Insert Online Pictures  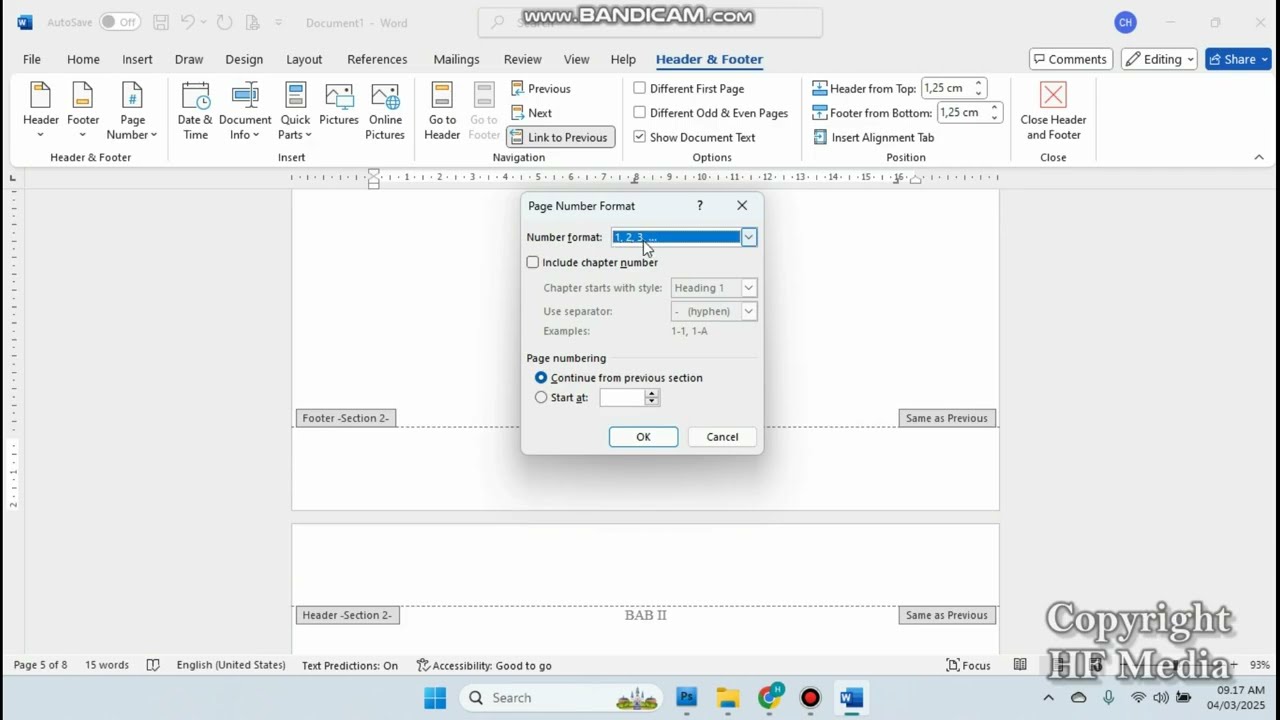tap(385, 110)
